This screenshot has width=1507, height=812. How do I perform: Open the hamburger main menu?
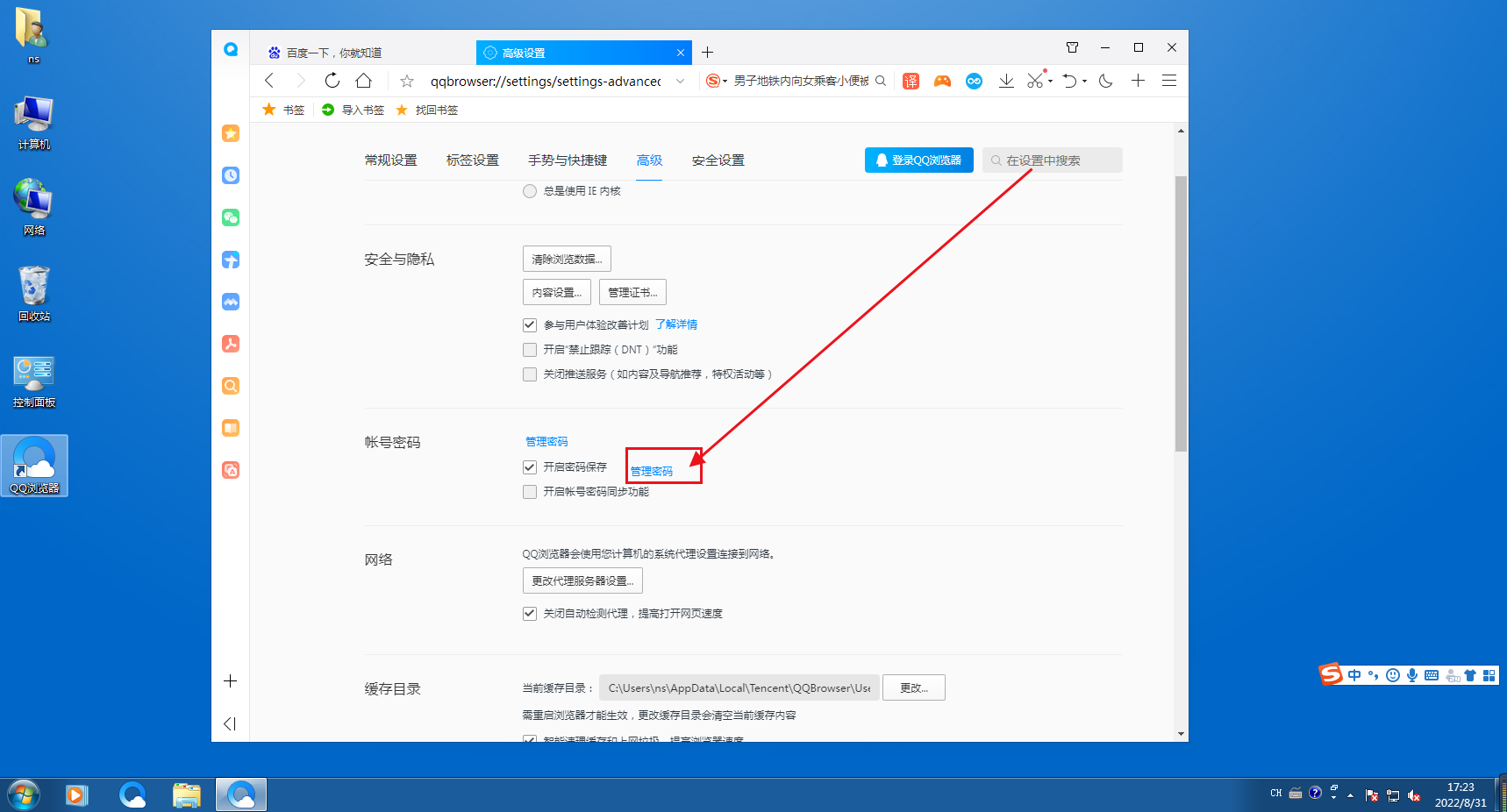click(x=1169, y=81)
